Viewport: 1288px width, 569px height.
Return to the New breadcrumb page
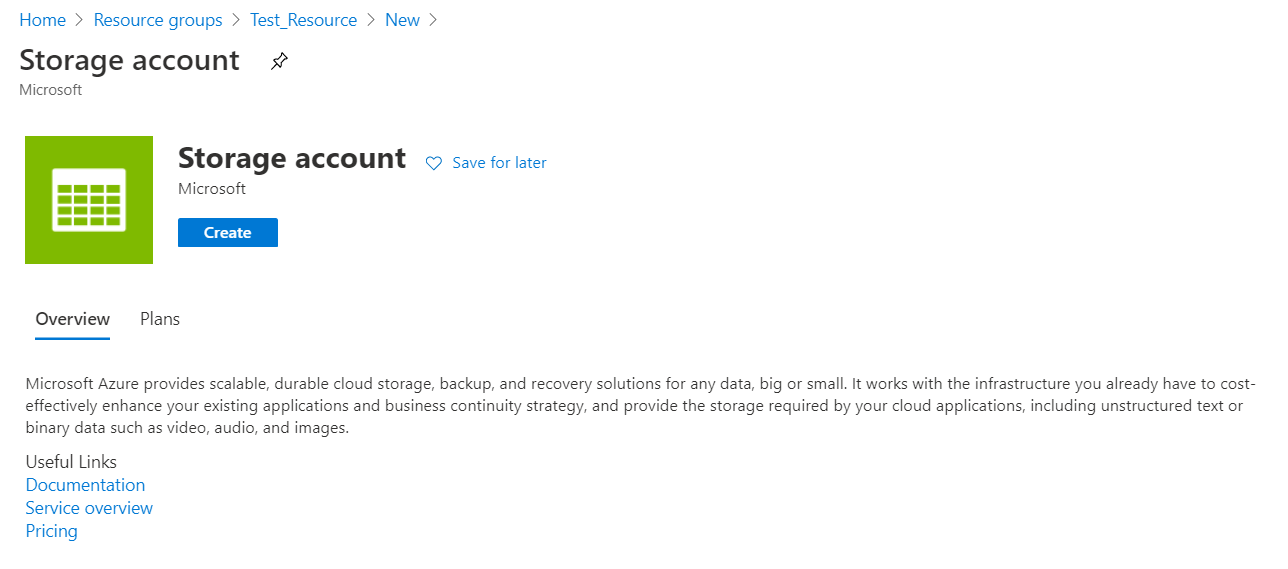tap(402, 20)
